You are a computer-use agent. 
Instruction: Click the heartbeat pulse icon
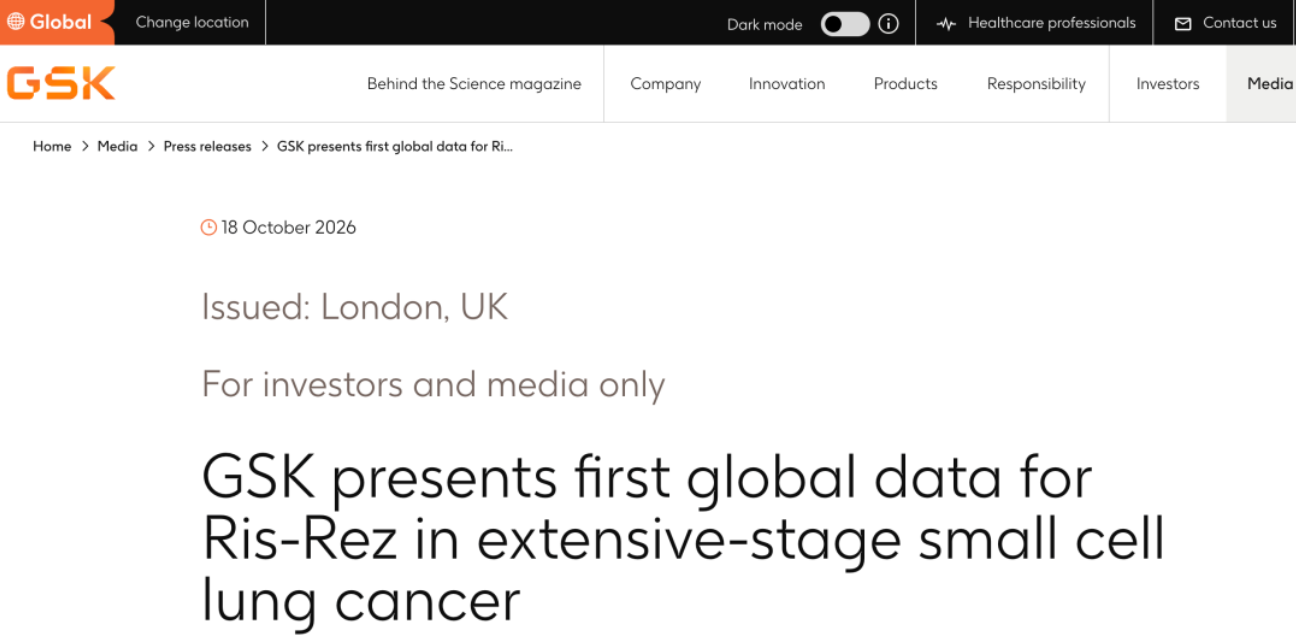[946, 23]
